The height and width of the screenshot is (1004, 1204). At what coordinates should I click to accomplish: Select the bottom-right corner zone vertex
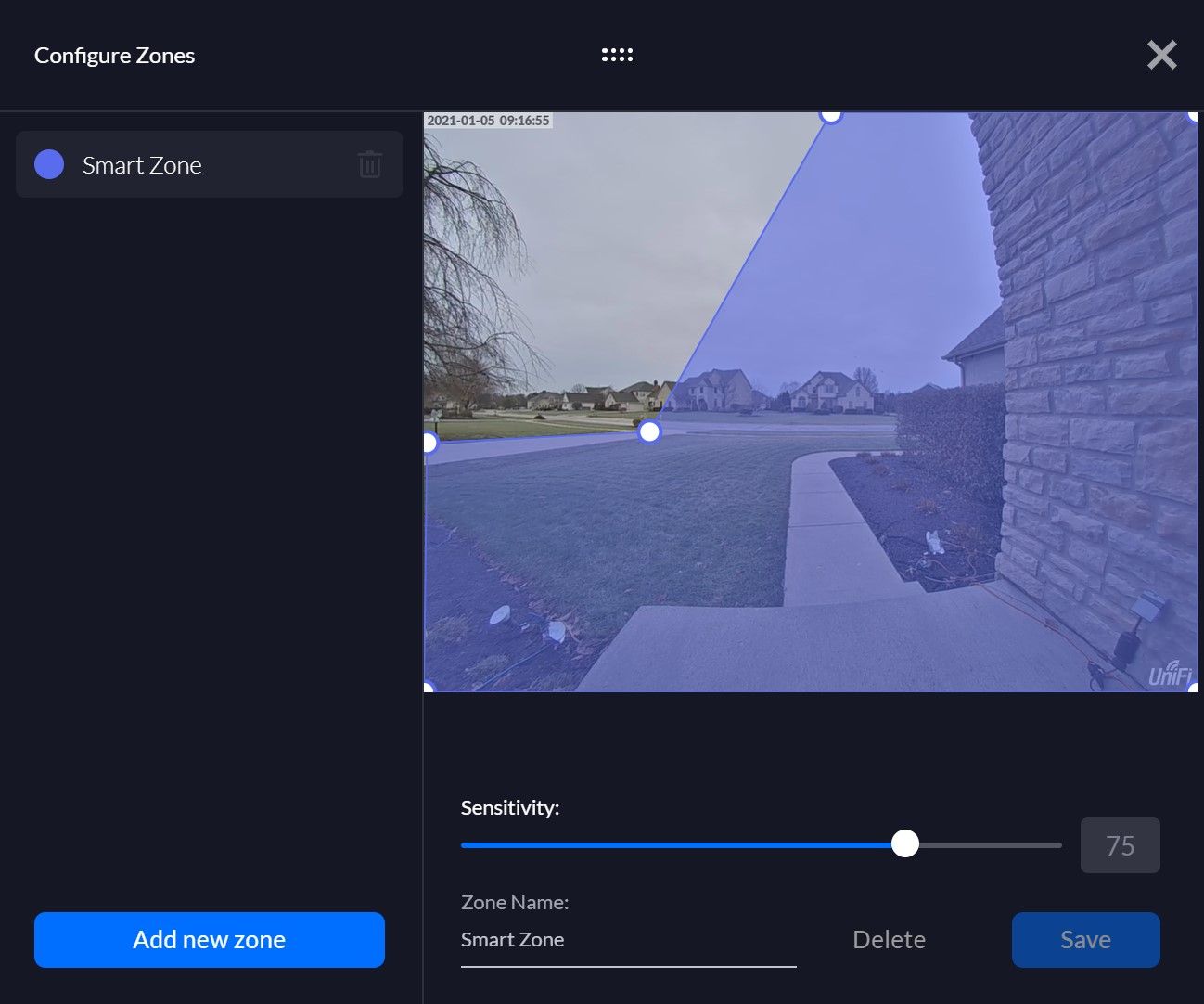point(1193,688)
